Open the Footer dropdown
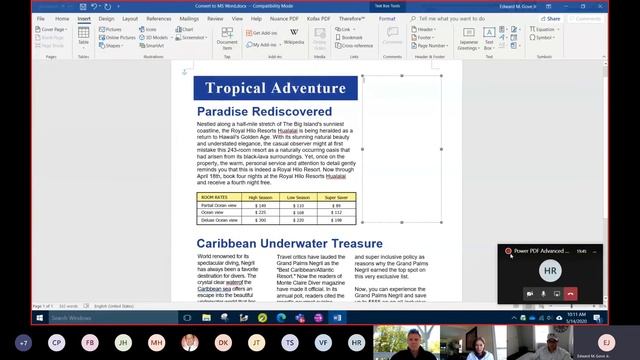The width and height of the screenshot is (640, 360). (423, 38)
